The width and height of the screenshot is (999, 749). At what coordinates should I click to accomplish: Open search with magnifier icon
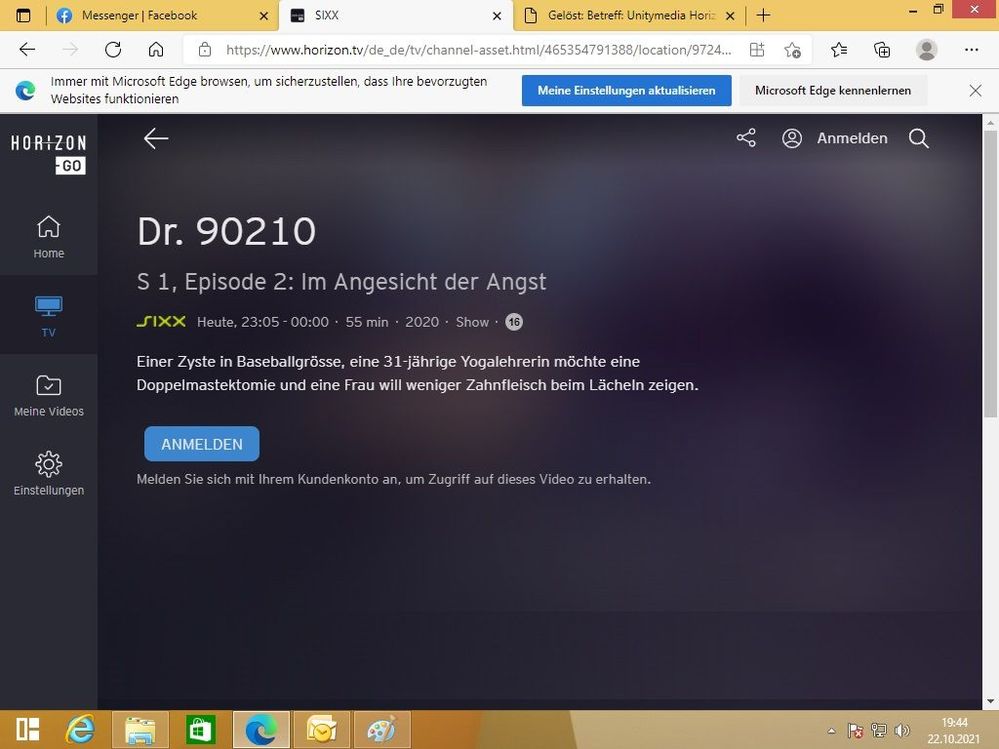(x=918, y=138)
